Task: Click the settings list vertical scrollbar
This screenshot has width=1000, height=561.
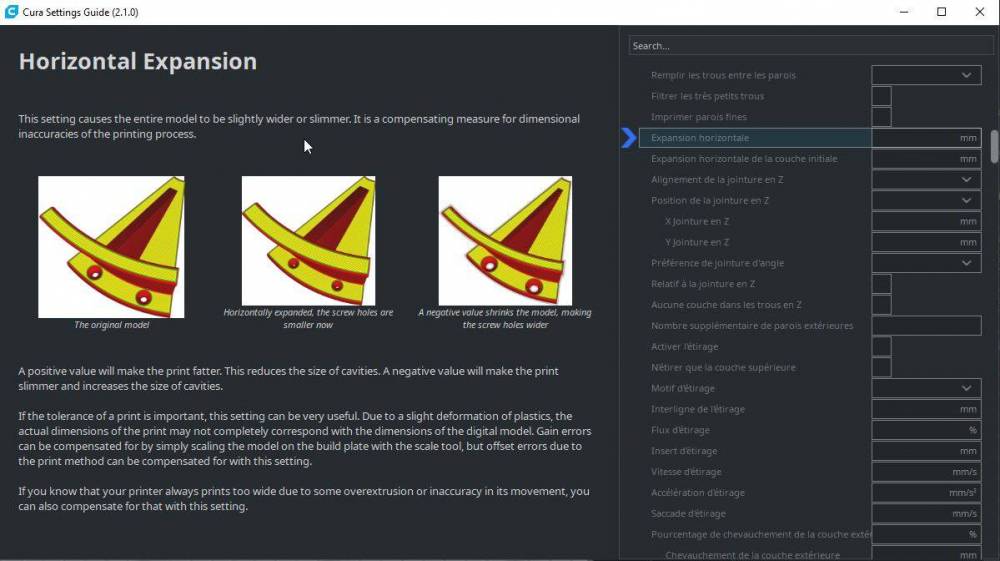Action: [x=994, y=147]
